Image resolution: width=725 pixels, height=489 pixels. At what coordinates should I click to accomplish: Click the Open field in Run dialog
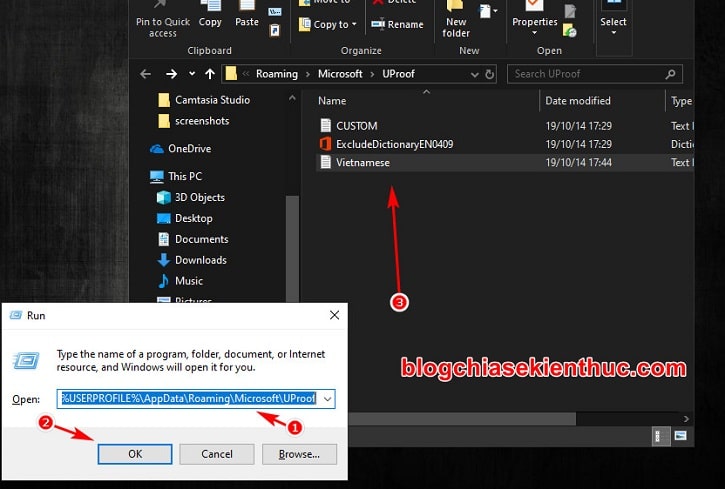(189, 399)
